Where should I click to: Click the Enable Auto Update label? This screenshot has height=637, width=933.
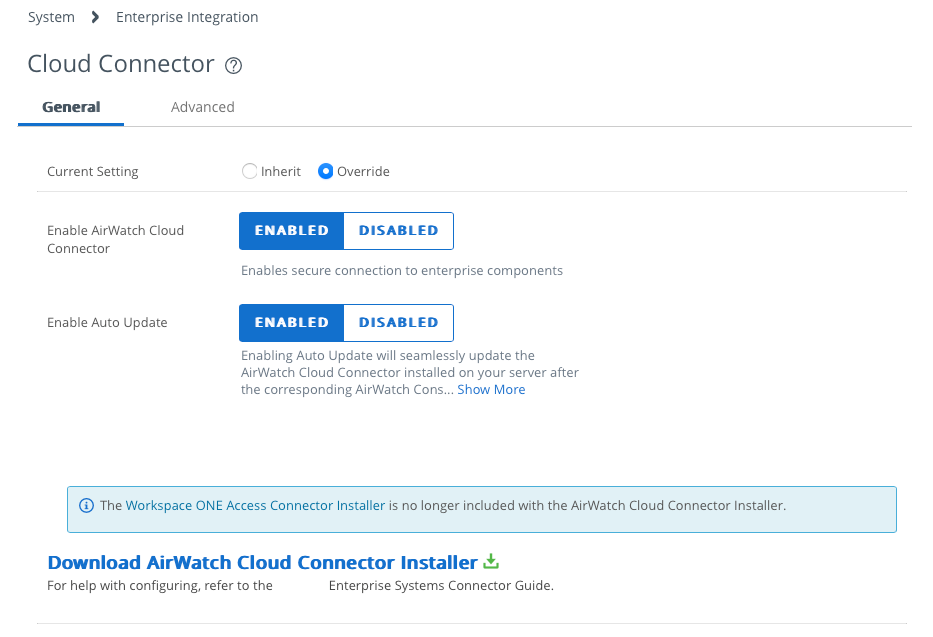(x=107, y=323)
